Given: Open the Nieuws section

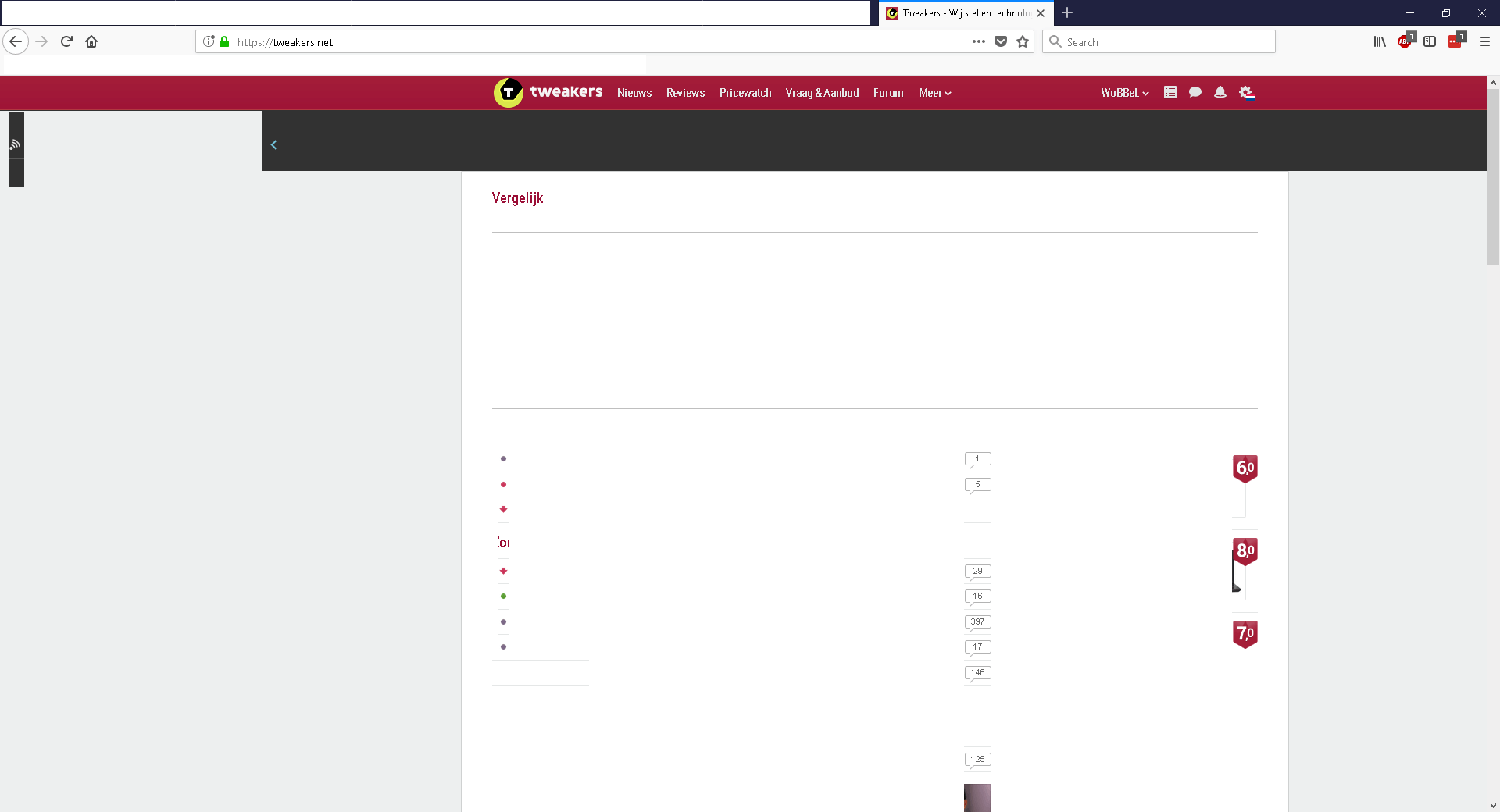Looking at the screenshot, I should tap(634, 93).
